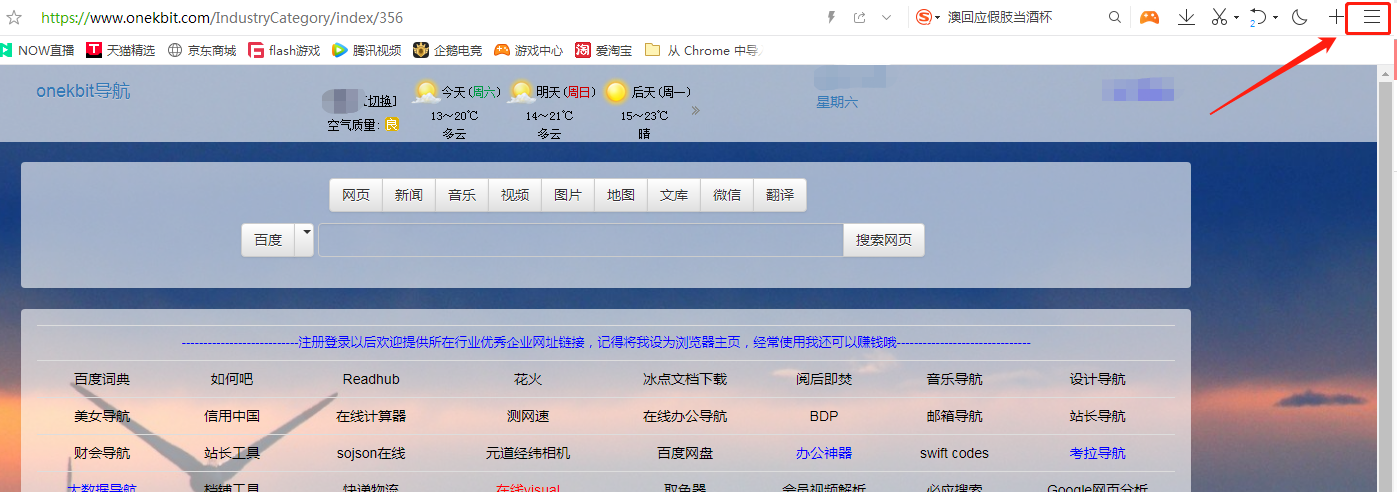Open the dropdown caret beside 百度
This screenshot has height=492, width=1397.
tap(305, 240)
